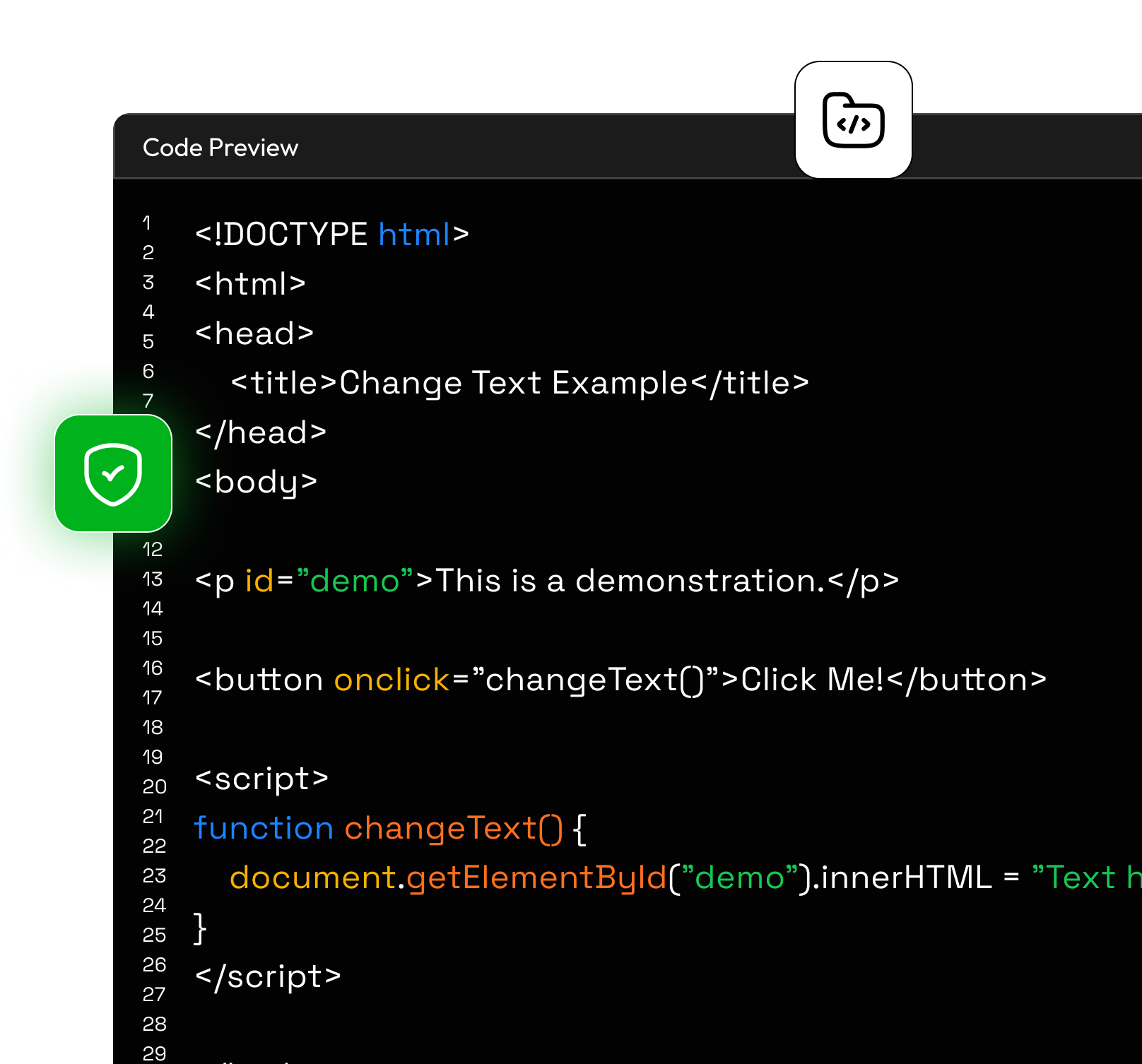Select line number 25 in the gutter
Viewport: 1142px width, 1064px height.
(154, 935)
